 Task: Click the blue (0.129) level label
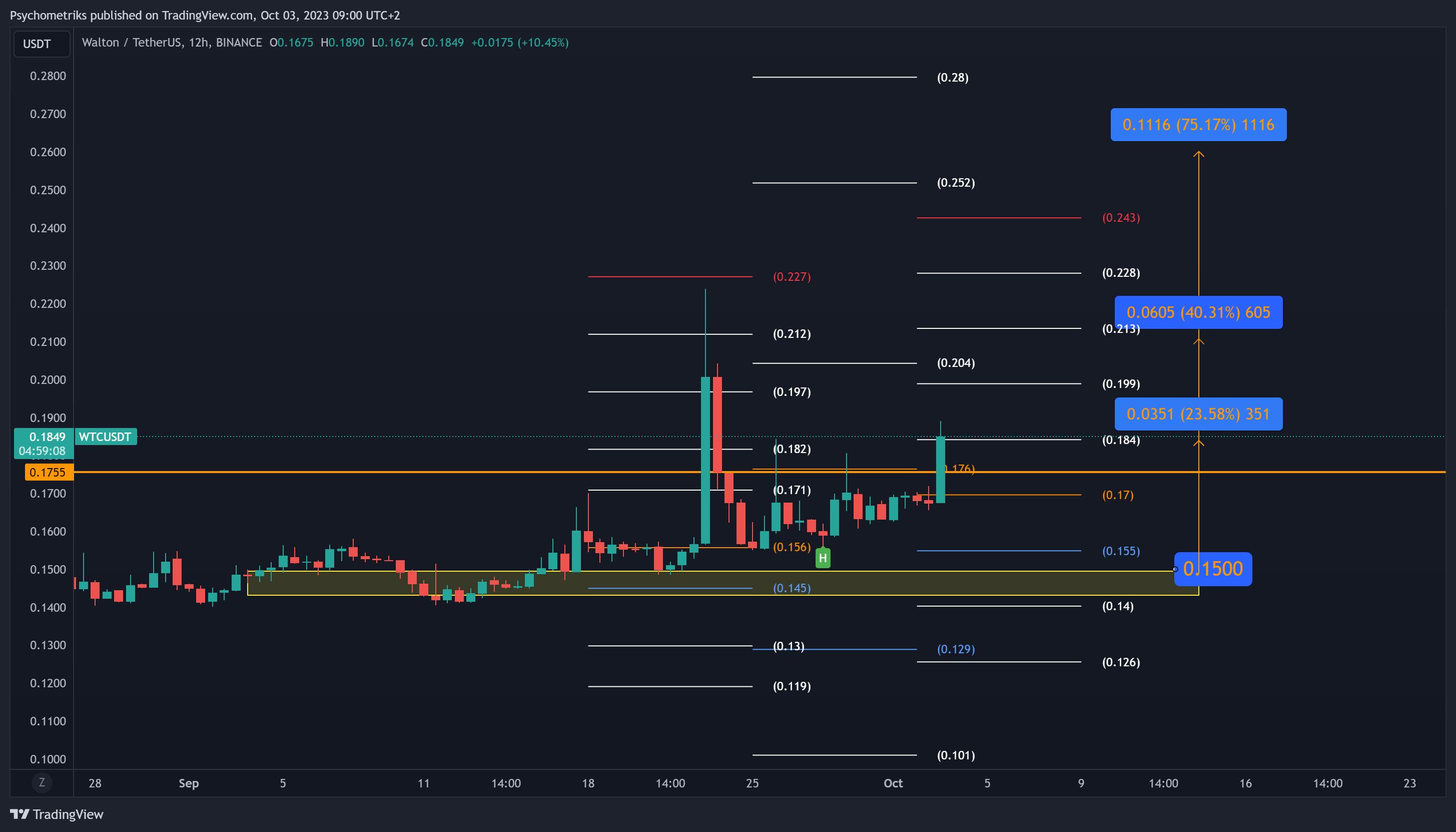point(956,649)
